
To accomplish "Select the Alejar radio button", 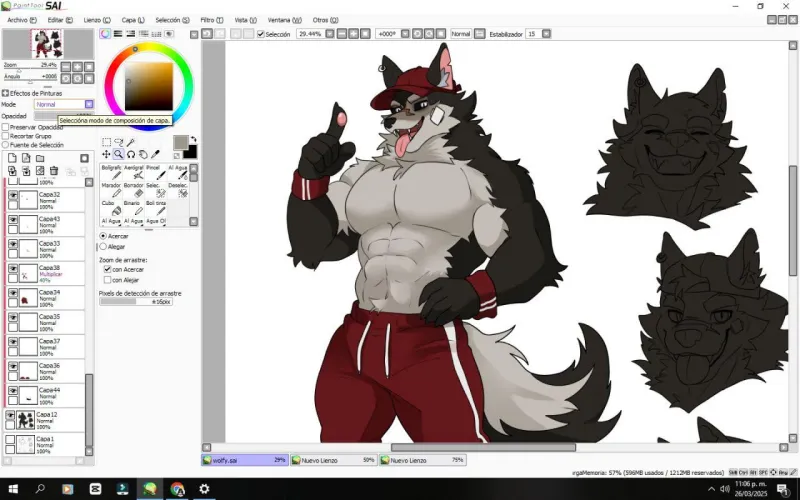I will 103,246.
